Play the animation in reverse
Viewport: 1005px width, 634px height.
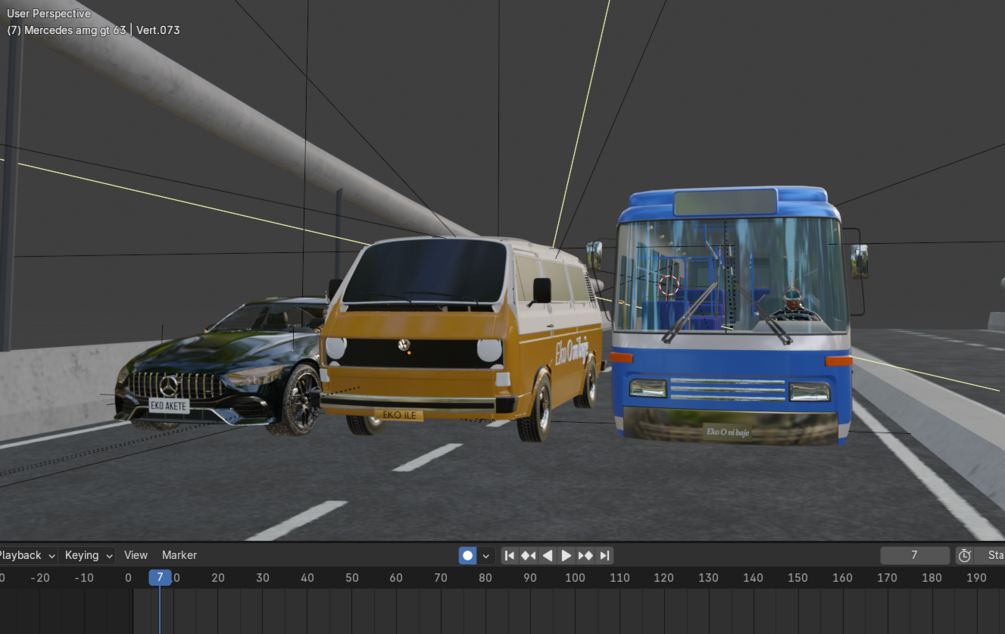(x=546, y=555)
